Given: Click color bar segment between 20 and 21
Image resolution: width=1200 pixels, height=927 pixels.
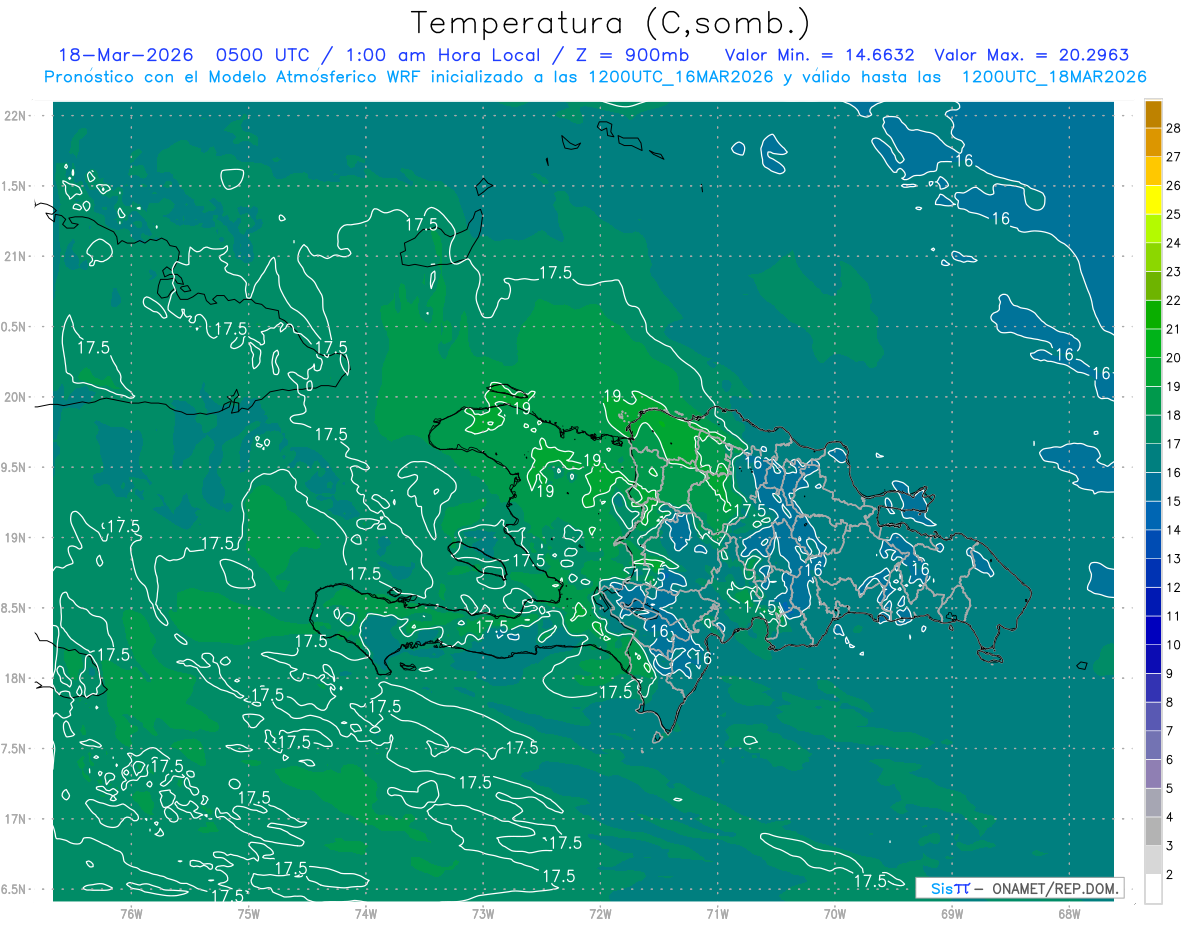Looking at the screenshot, I should 1153,343.
